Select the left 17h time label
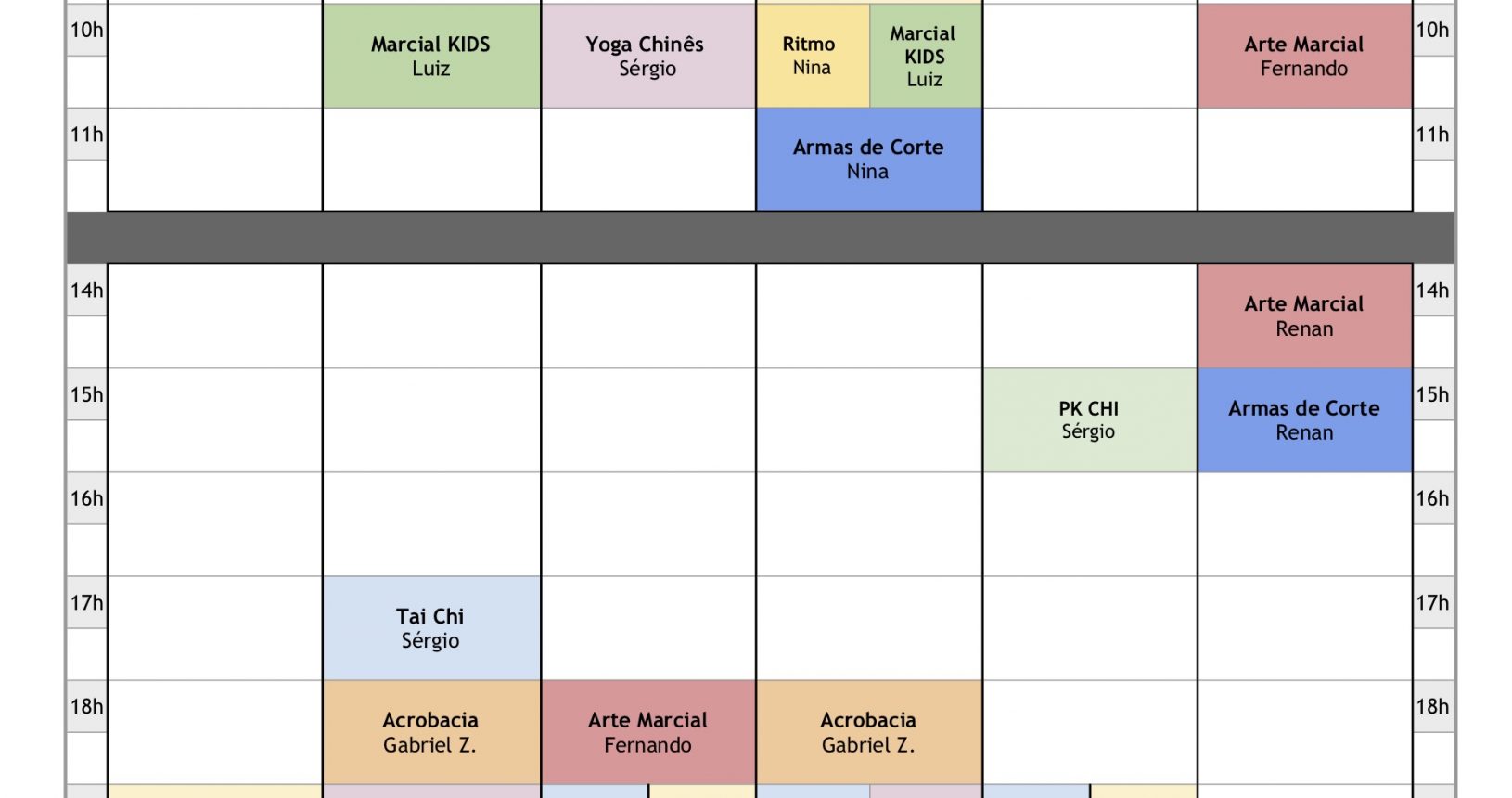Viewport: 1512px width, 798px height. [x=87, y=603]
